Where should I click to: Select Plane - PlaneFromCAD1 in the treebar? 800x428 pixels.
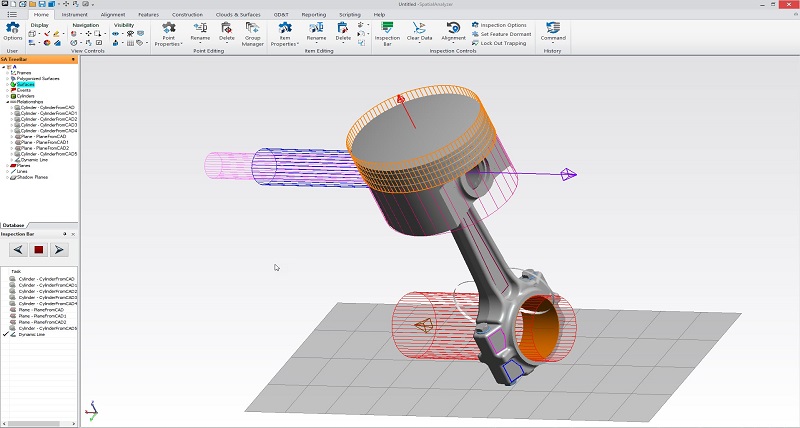(44, 142)
